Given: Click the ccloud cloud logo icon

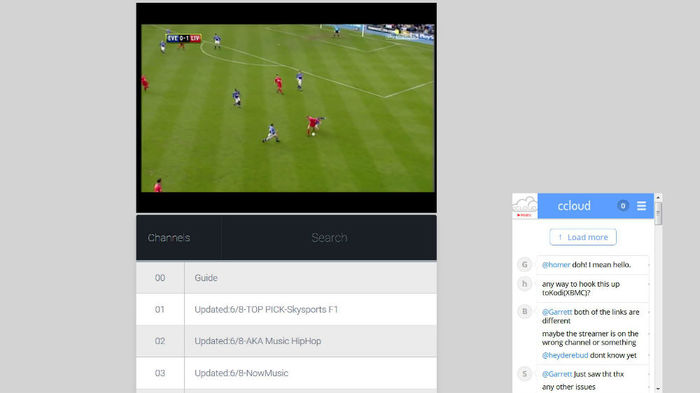Looking at the screenshot, I should coord(525,206).
